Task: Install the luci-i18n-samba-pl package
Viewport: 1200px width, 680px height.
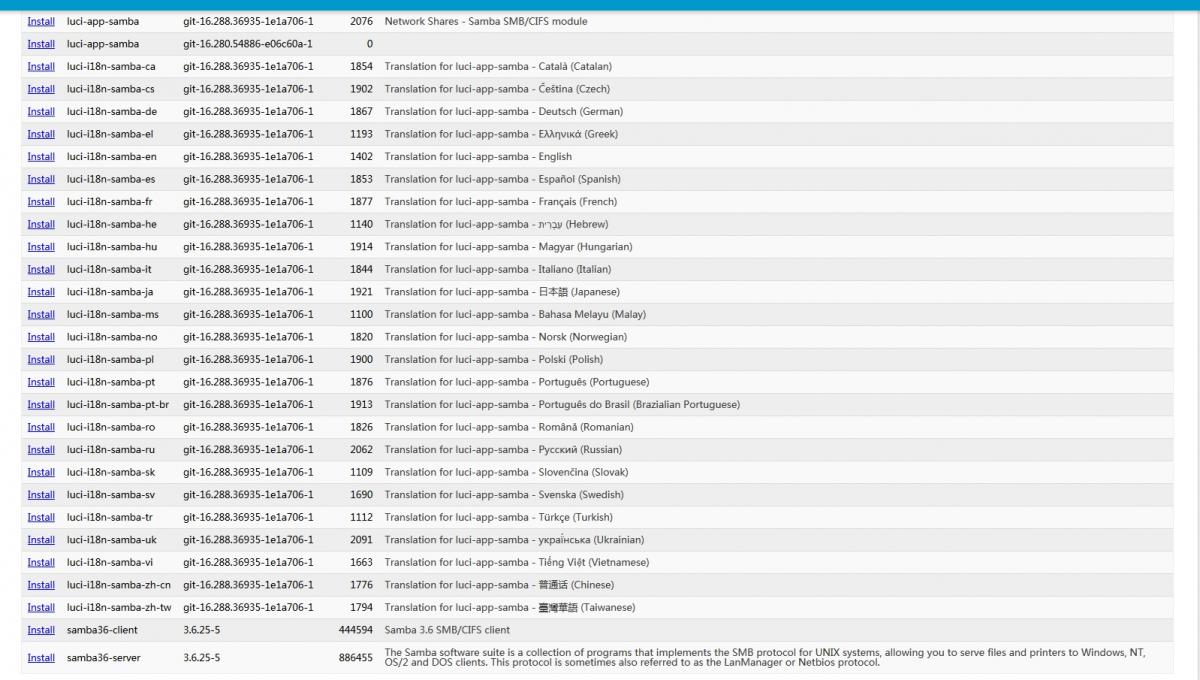Action: [x=41, y=359]
